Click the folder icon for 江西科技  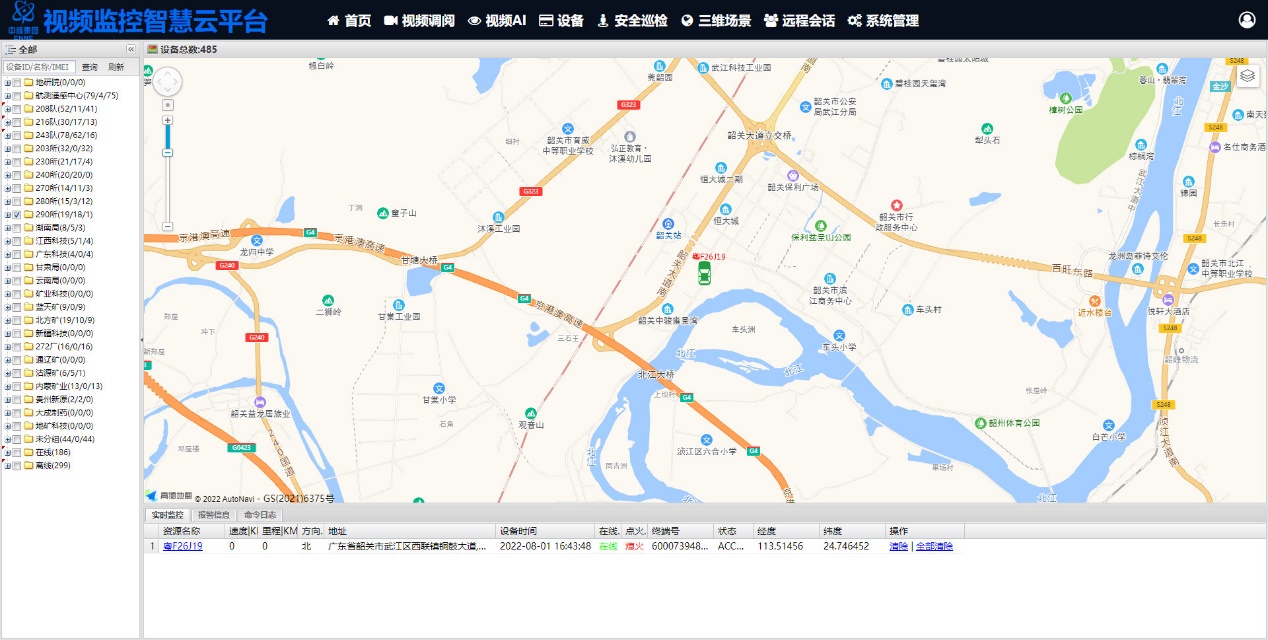28,241
